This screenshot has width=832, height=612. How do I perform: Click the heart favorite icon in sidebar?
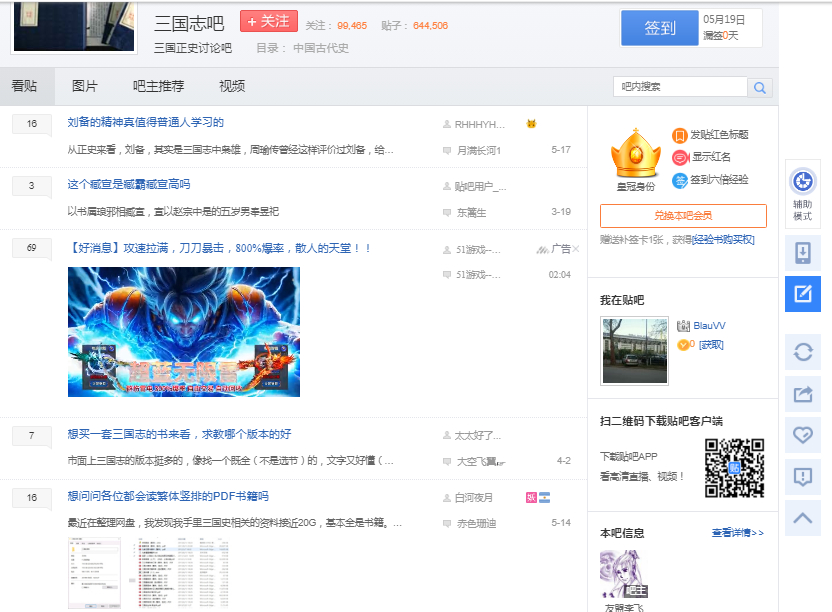[802, 435]
